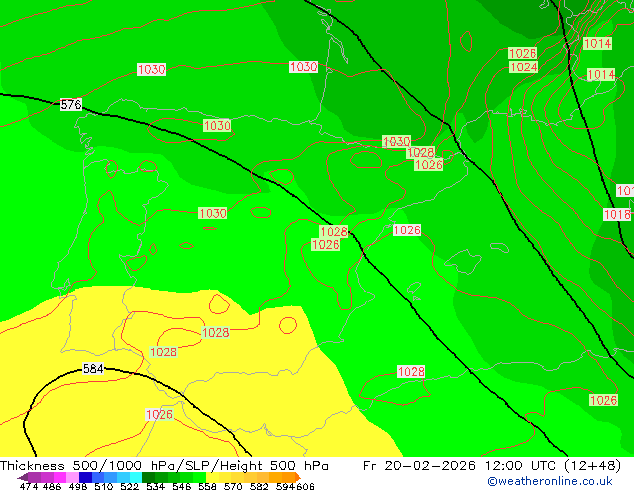Click the legend value 498
This screenshot has height=490, width=634.
(78, 486)
